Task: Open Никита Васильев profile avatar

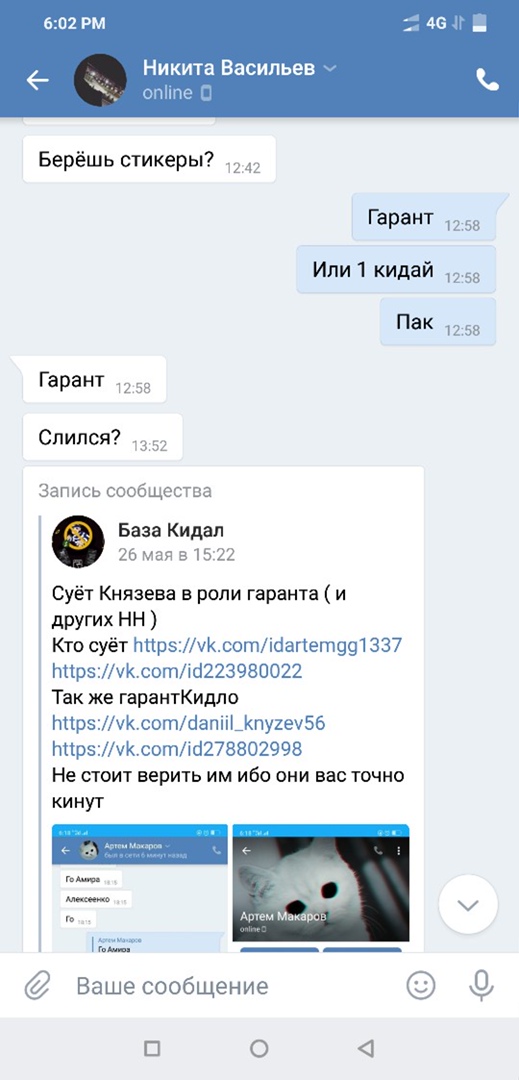Action: click(x=100, y=81)
